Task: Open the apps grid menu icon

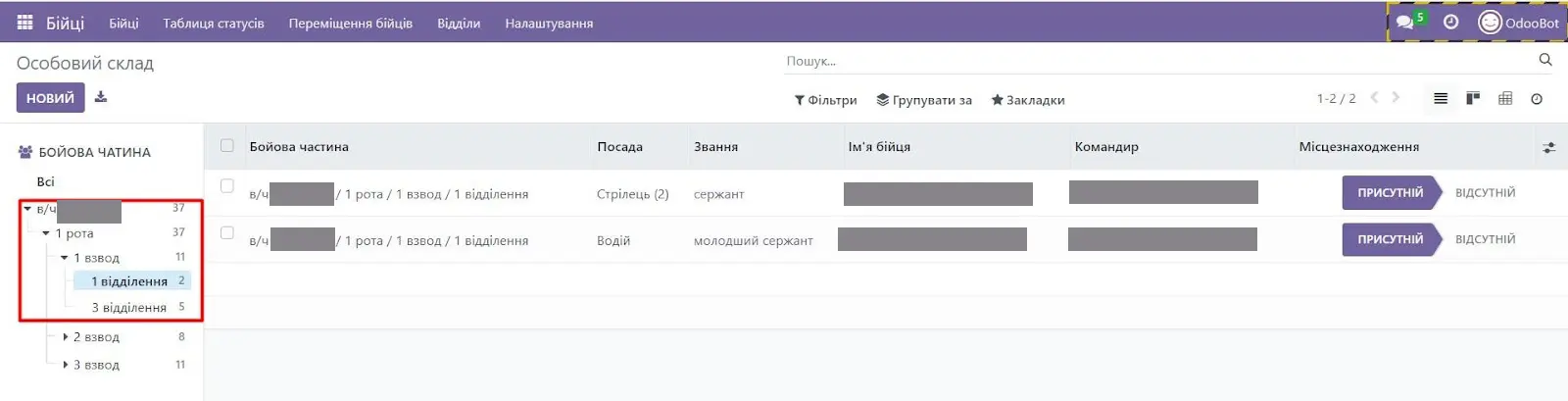Action: pyautogui.click(x=25, y=23)
